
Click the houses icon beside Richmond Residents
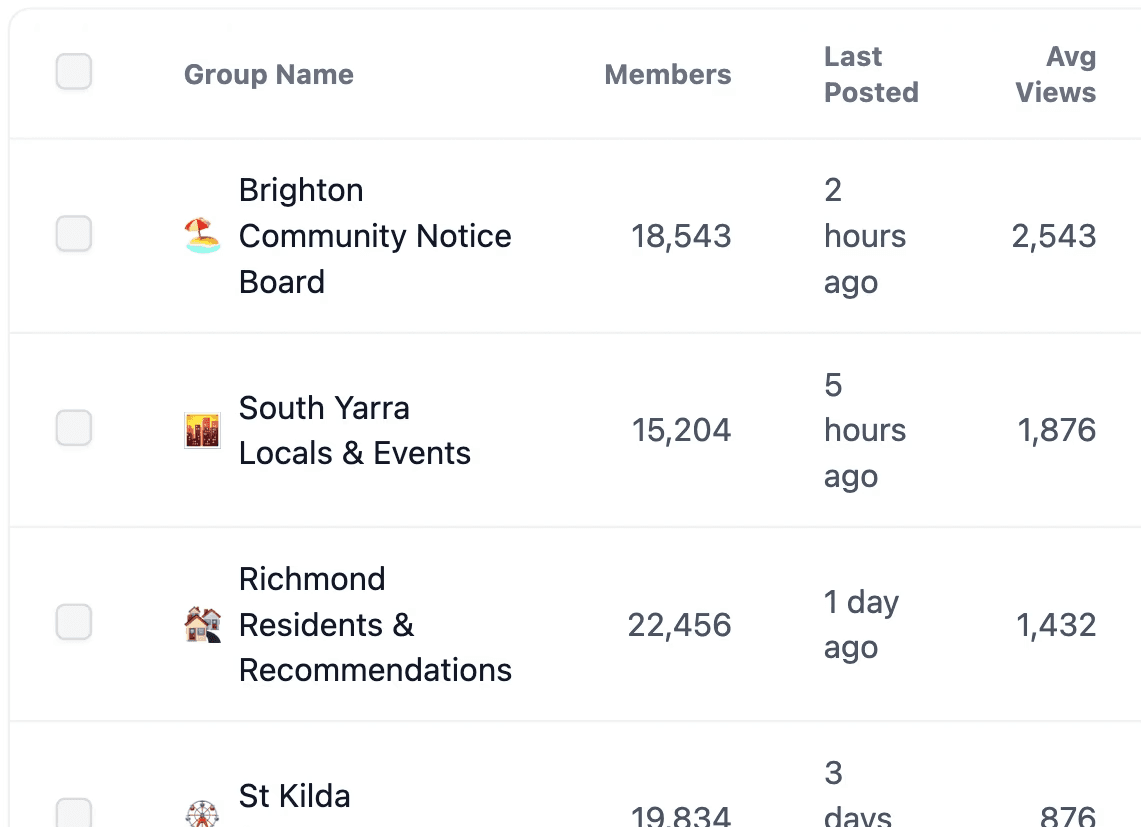202,625
